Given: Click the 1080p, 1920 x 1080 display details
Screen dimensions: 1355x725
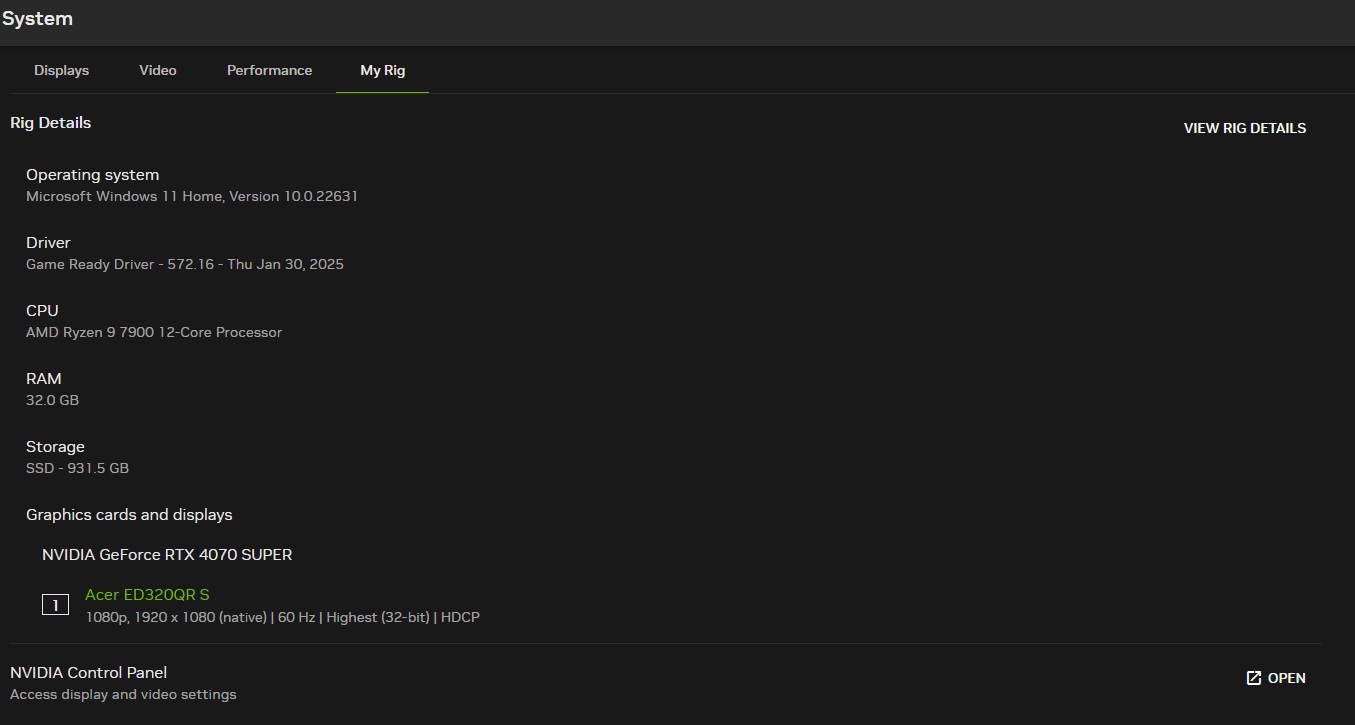Looking at the screenshot, I should pyautogui.click(x=282, y=618).
